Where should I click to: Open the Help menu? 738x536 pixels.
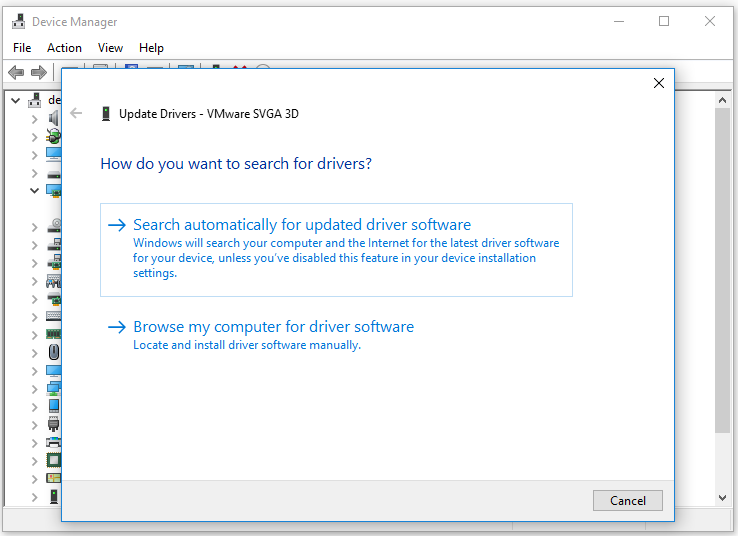coord(151,48)
